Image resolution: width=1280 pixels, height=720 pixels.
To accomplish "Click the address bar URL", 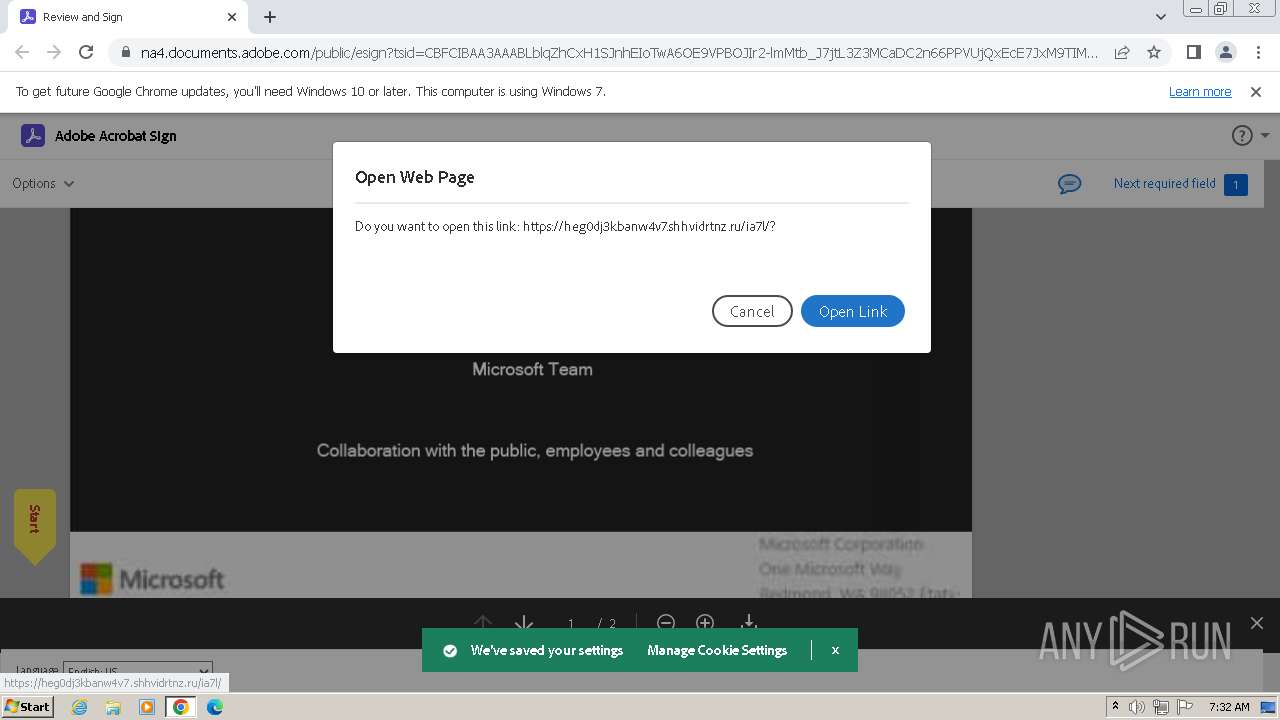I will point(619,53).
